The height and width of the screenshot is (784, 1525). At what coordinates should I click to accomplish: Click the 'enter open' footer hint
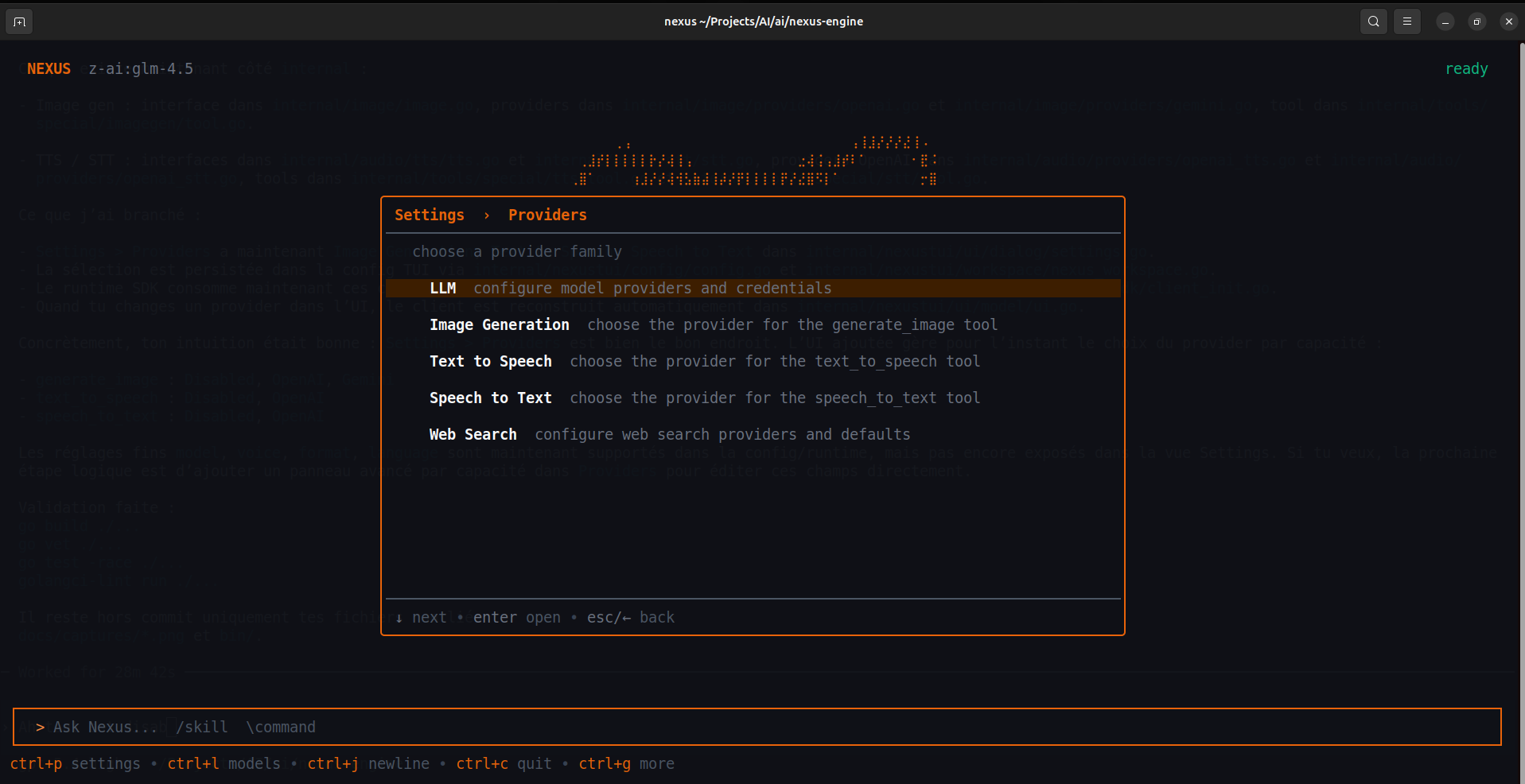(517, 617)
